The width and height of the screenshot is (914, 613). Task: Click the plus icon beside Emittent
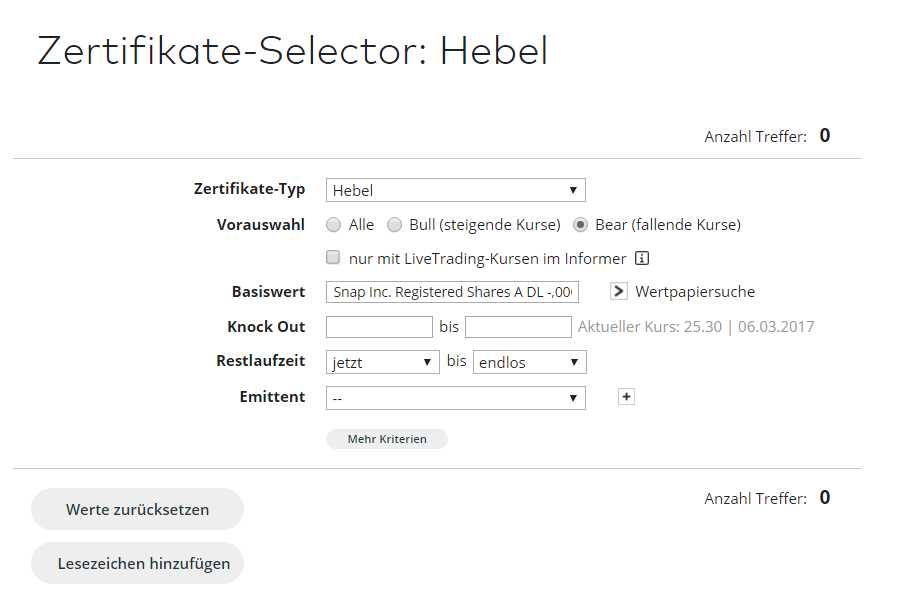pos(626,397)
